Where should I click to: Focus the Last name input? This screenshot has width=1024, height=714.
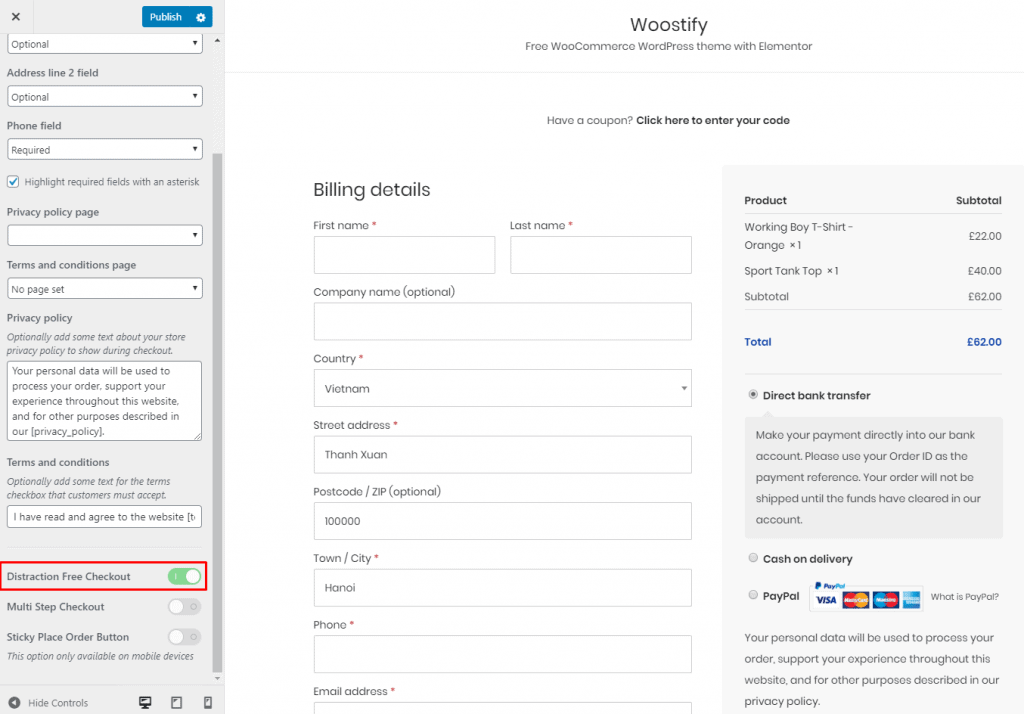tap(601, 255)
